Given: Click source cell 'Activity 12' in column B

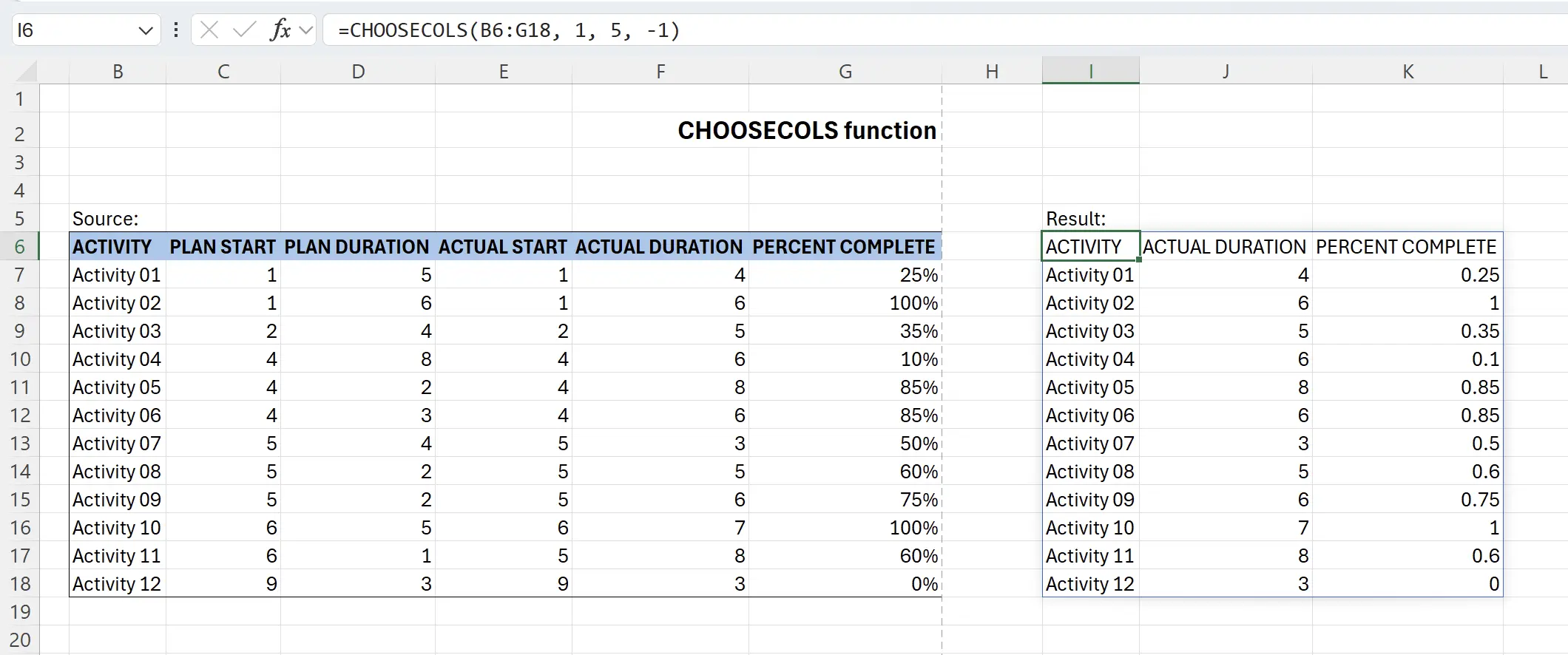Looking at the screenshot, I should (118, 584).
